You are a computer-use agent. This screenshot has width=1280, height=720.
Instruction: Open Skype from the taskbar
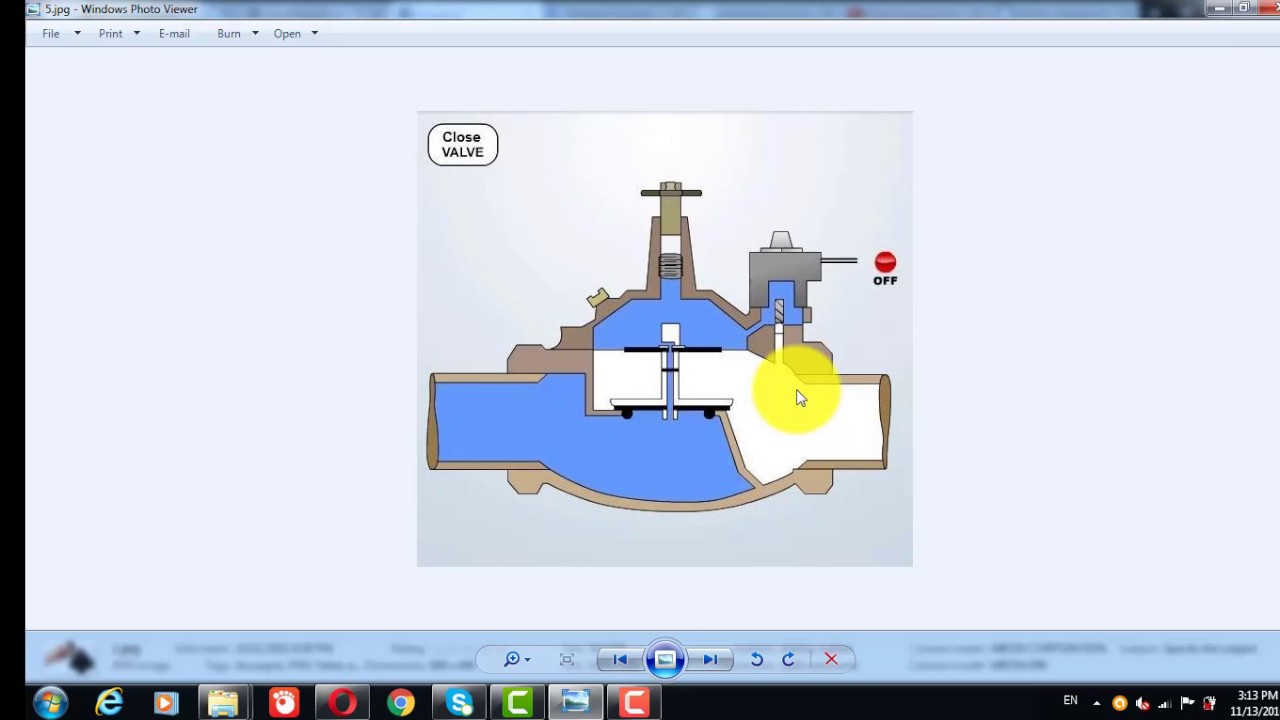pyautogui.click(x=459, y=703)
